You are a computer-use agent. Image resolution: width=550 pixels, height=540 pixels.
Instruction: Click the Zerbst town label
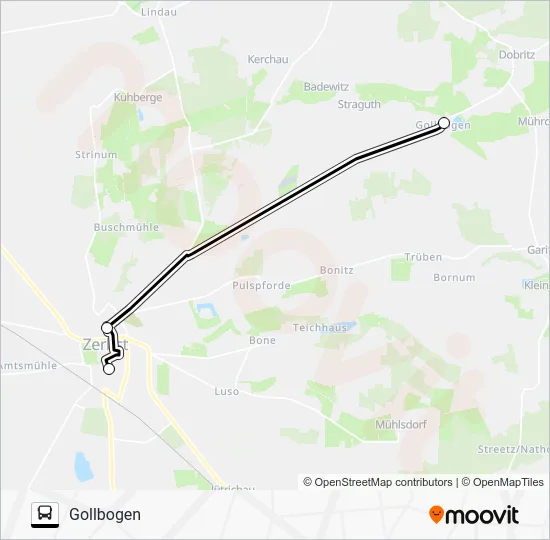(105, 345)
